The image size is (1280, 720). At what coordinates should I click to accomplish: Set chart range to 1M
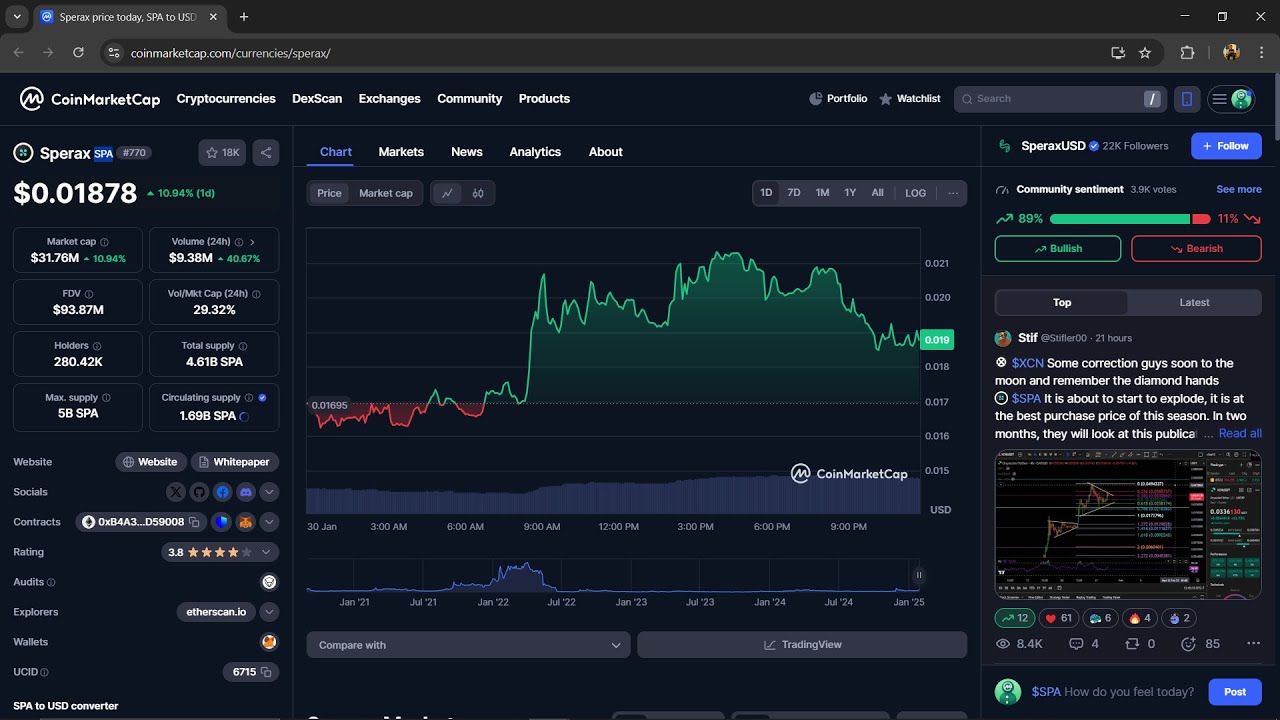click(x=822, y=193)
